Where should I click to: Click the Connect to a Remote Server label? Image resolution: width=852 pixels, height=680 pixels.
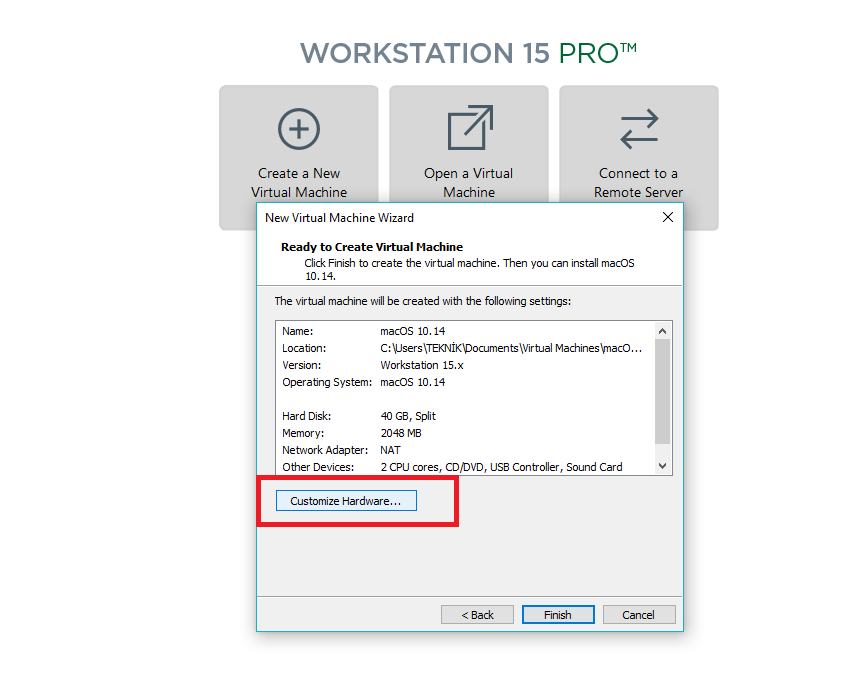tap(638, 182)
